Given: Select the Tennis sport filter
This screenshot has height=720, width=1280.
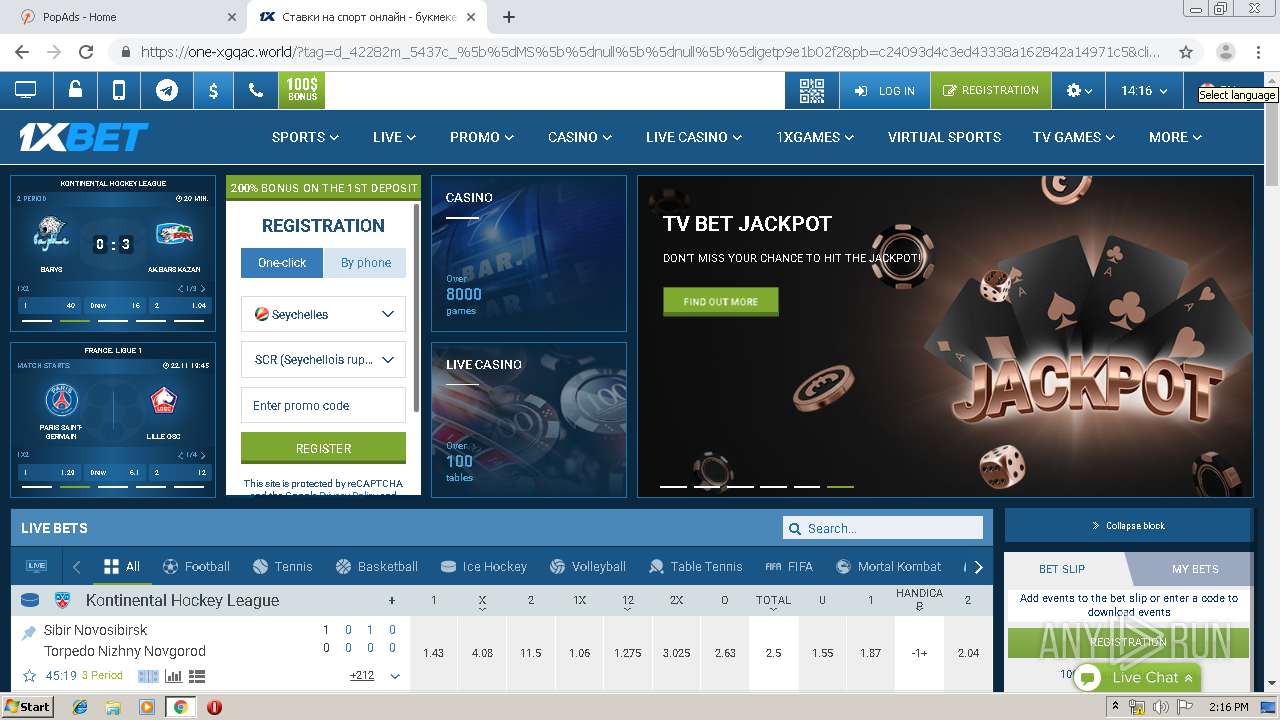Looking at the screenshot, I should pos(282,566).
